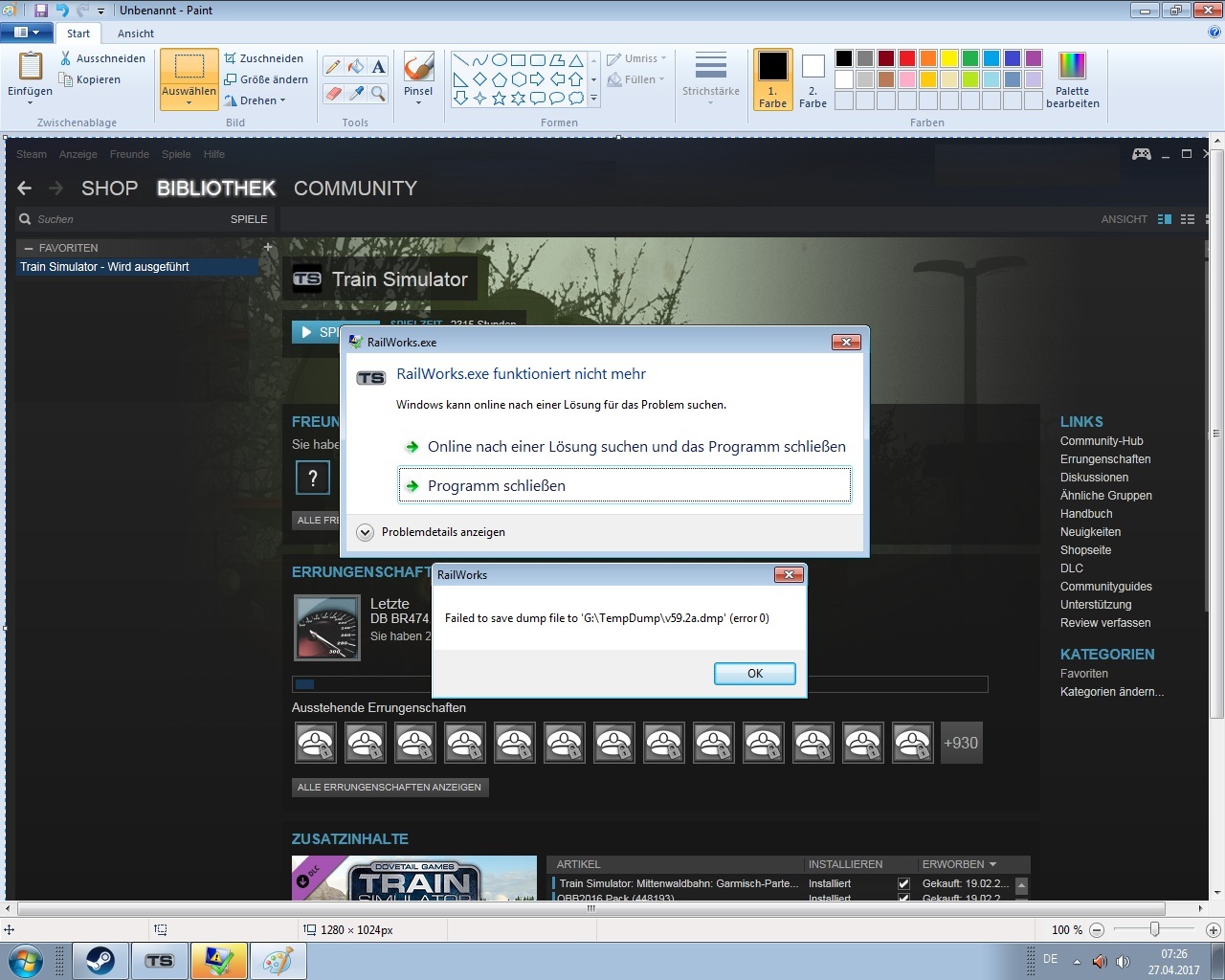The width and height of the screenshot is (1225, 980).
Task: Open the Windows Start orb
Action: pyautogui.click(x=24, y=960)
